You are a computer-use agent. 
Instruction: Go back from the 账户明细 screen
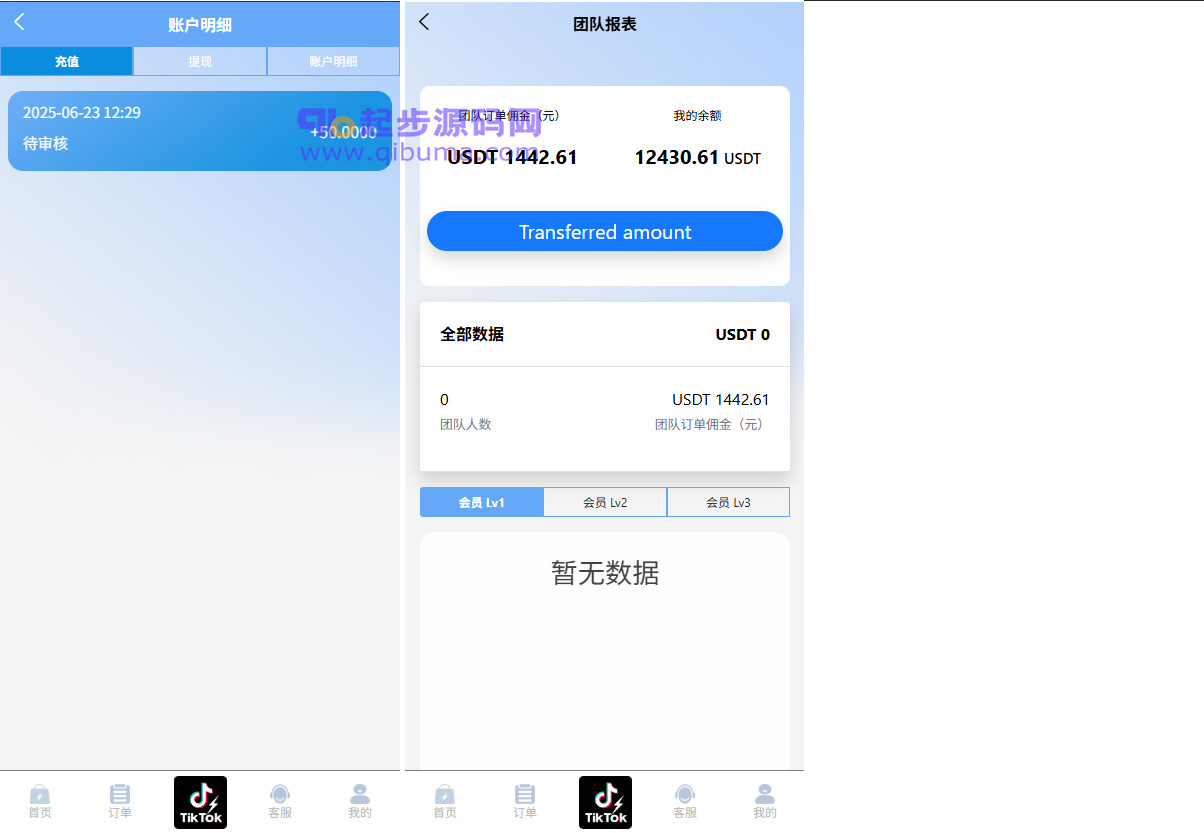(x=19, y=22)
